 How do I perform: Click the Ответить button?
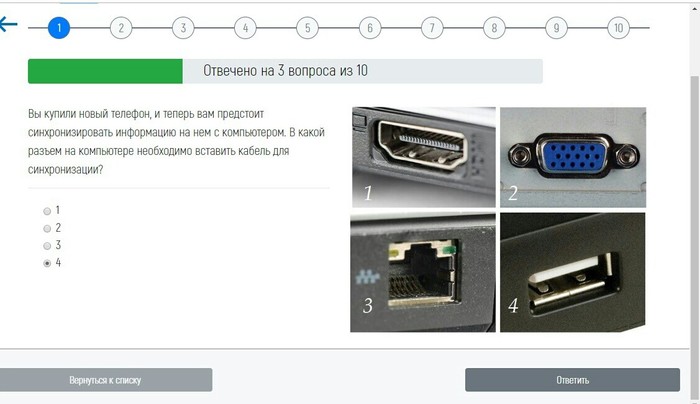tap(572, 380)
